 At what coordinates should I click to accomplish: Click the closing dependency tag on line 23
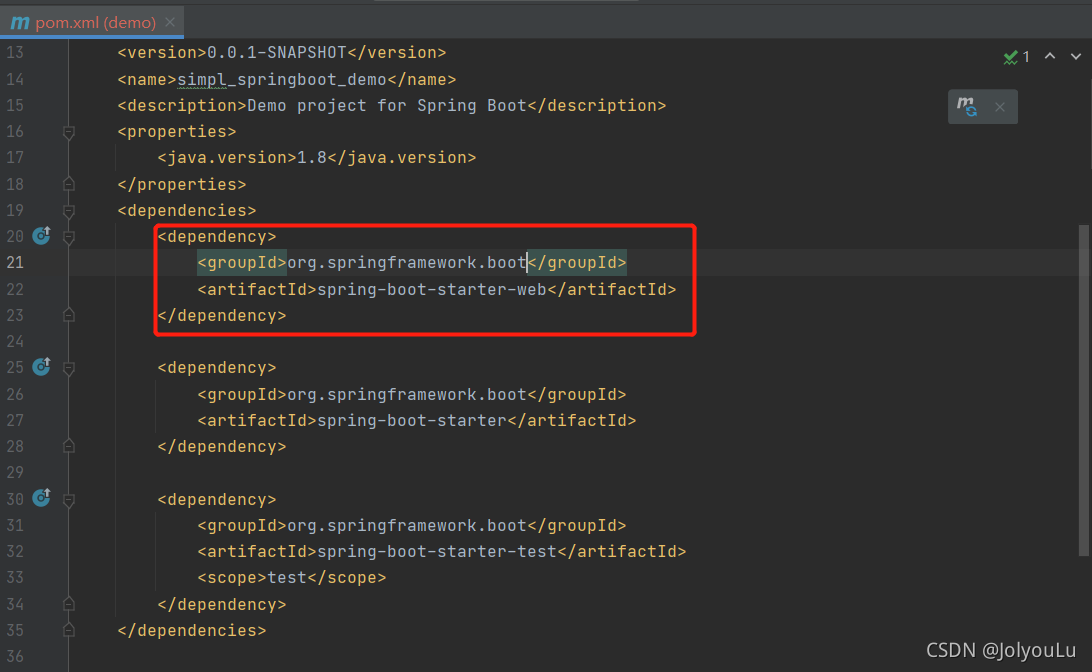(x=221, y=315)
